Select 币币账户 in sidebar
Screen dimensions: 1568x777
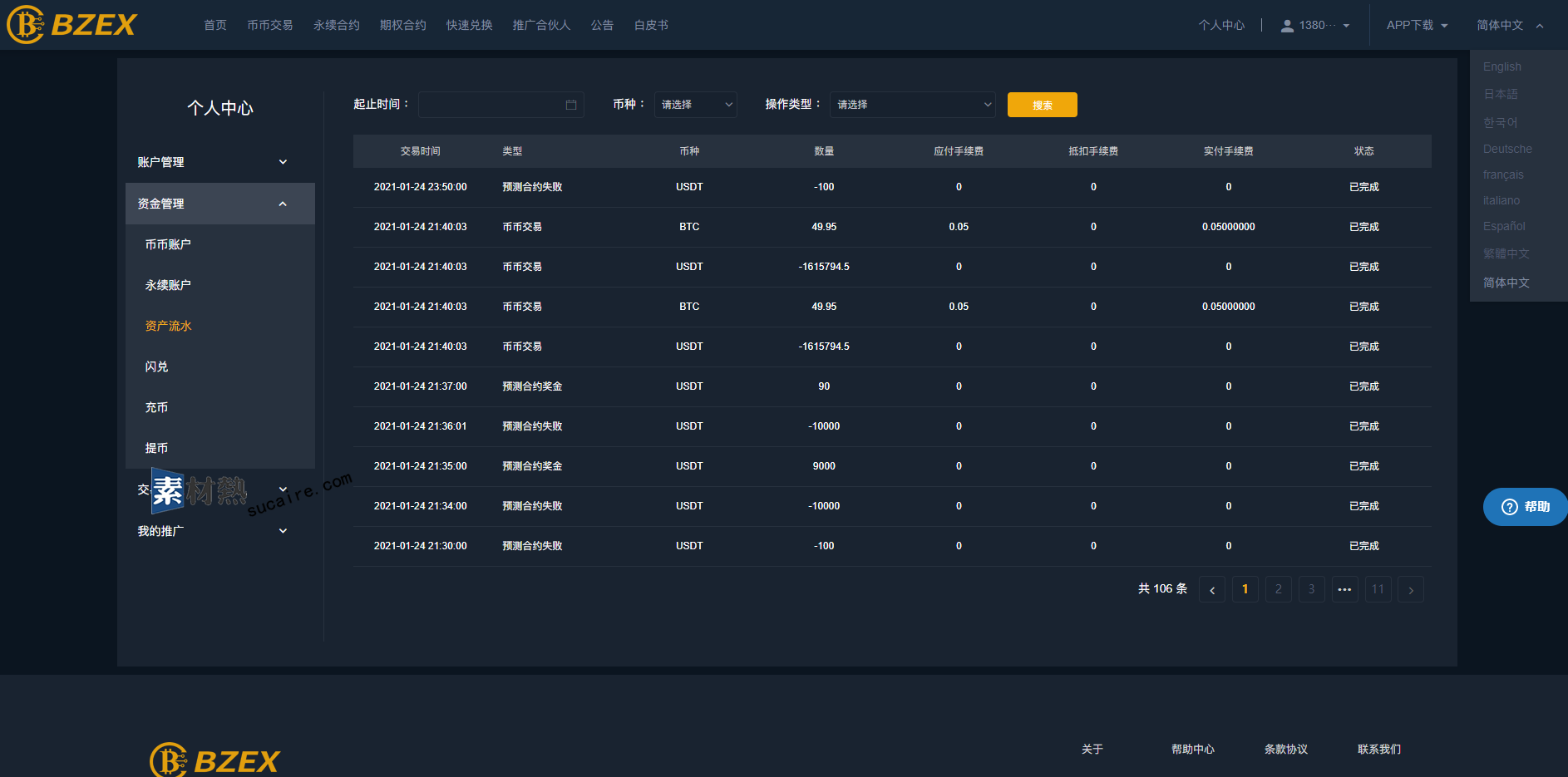[168, 244]
